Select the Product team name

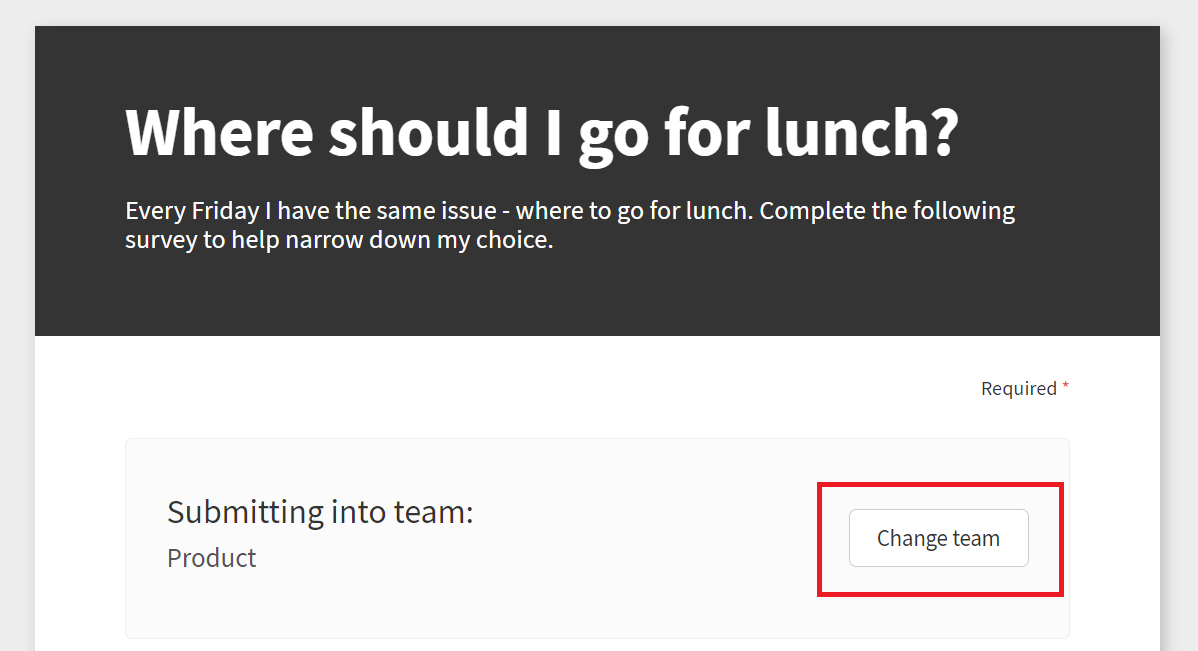pyautogui.click(x=212, y=558)
